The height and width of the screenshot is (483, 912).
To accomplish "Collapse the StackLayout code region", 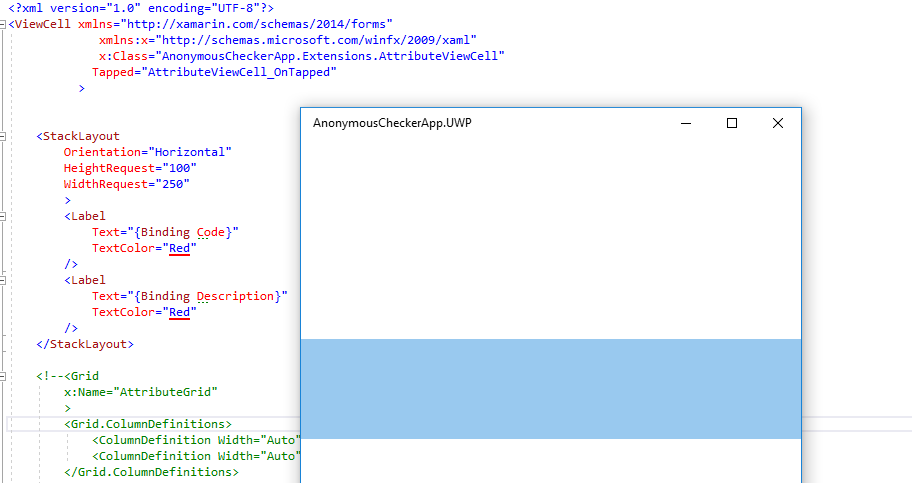I will (3, 136).
